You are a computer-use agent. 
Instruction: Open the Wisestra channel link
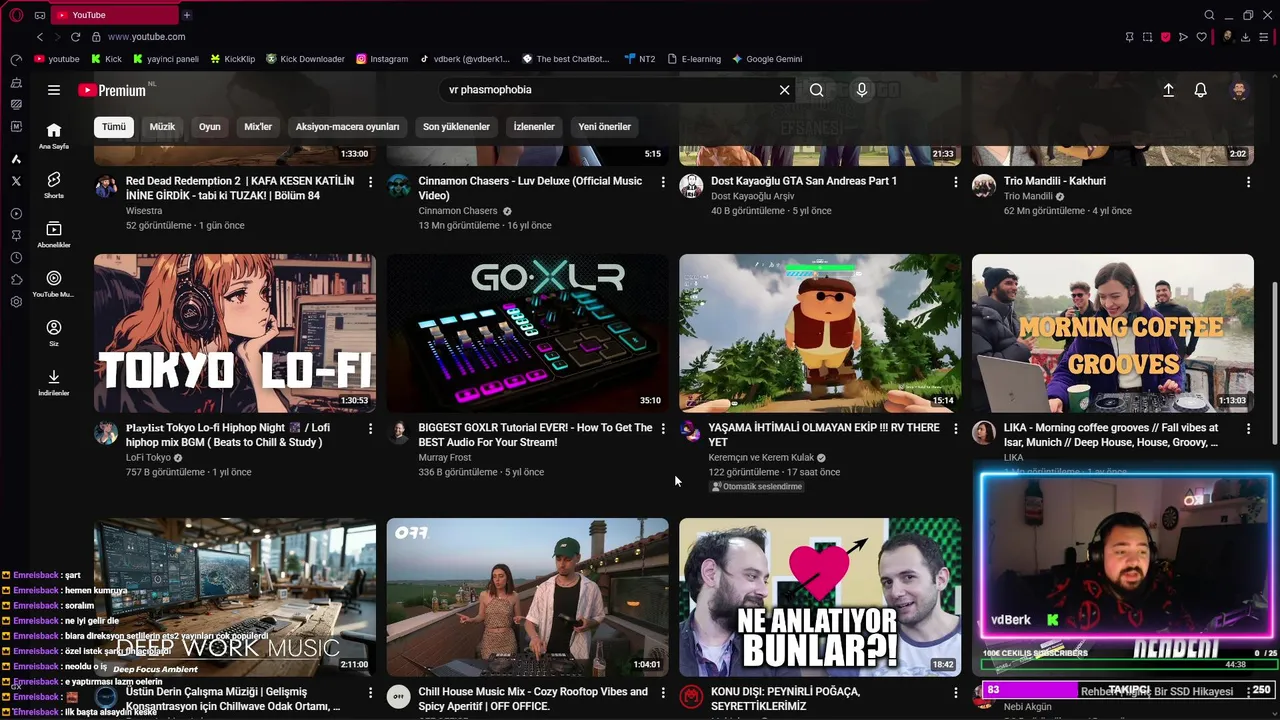pos(144,211)
